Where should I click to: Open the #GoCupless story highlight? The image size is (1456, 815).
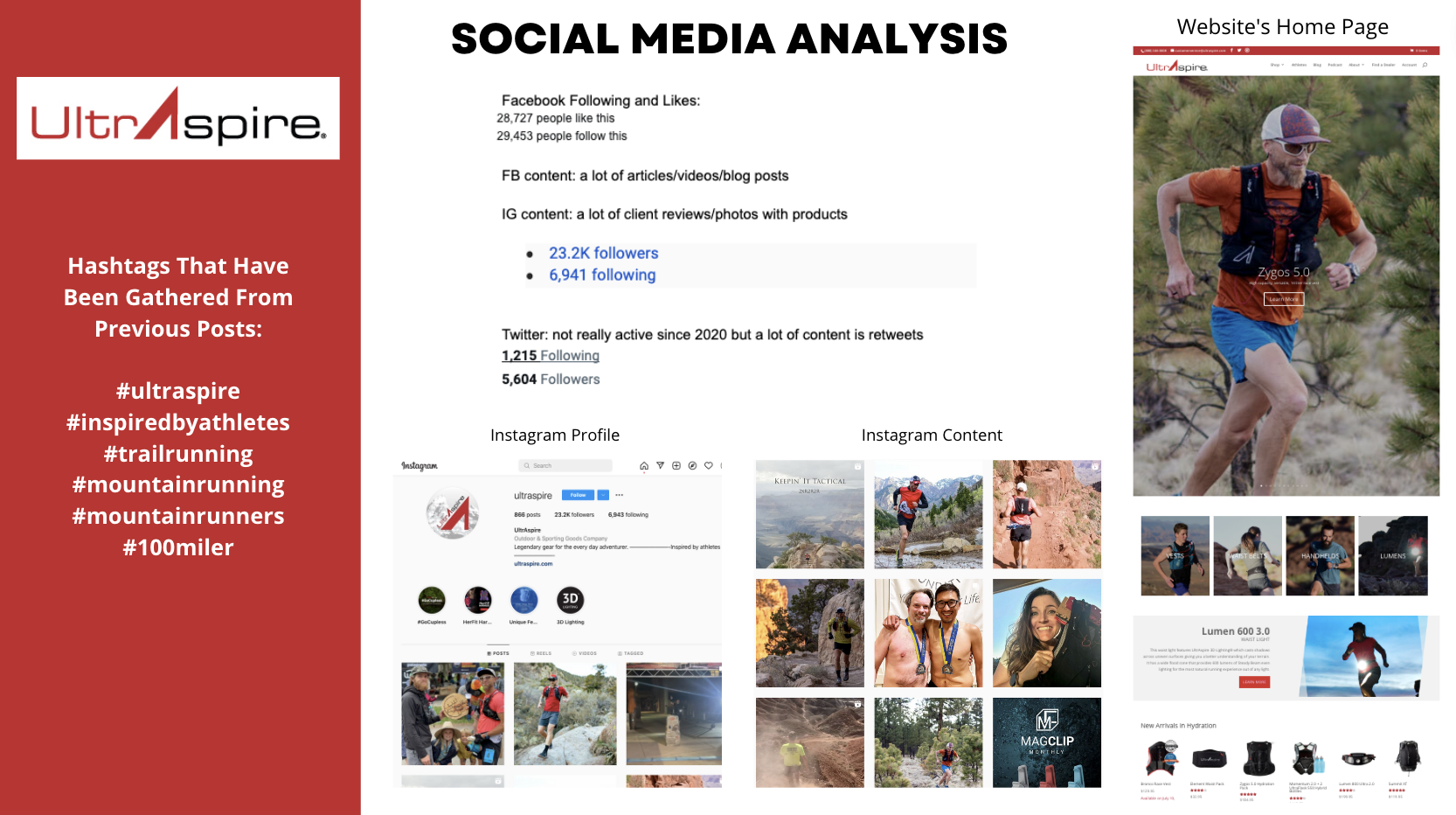pyautogui.click(x=432, y=600)
